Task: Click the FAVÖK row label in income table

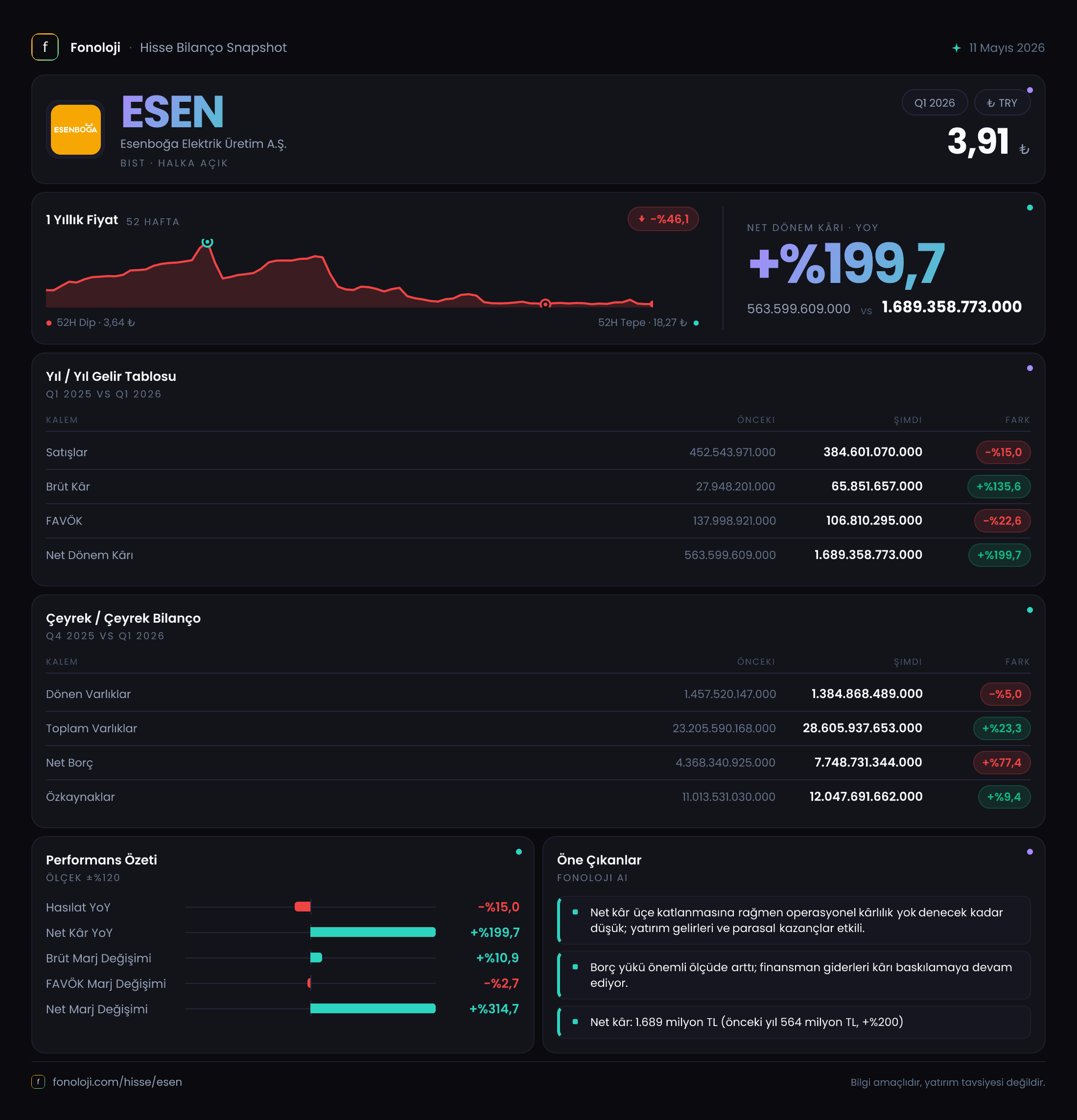Action: pyautogui.click(x=64, y=520)
